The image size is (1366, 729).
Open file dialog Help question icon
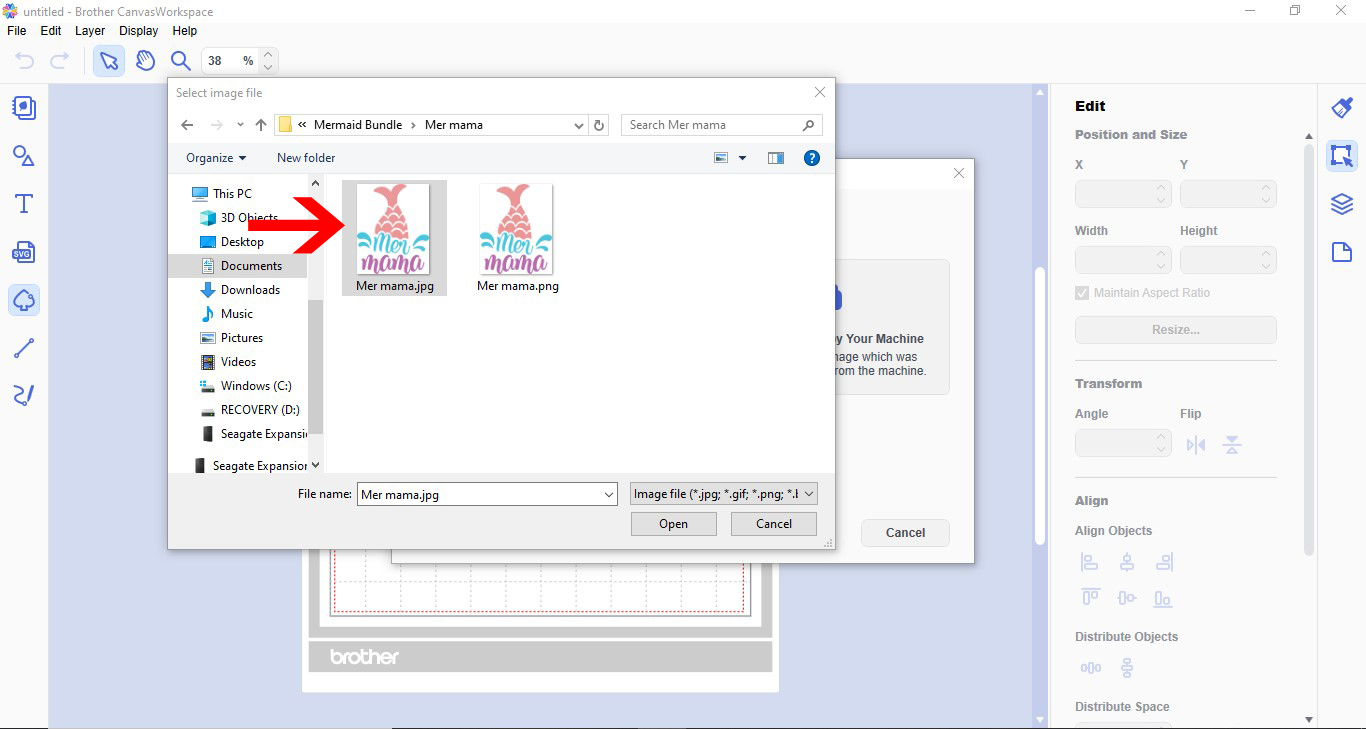point(812,158)
